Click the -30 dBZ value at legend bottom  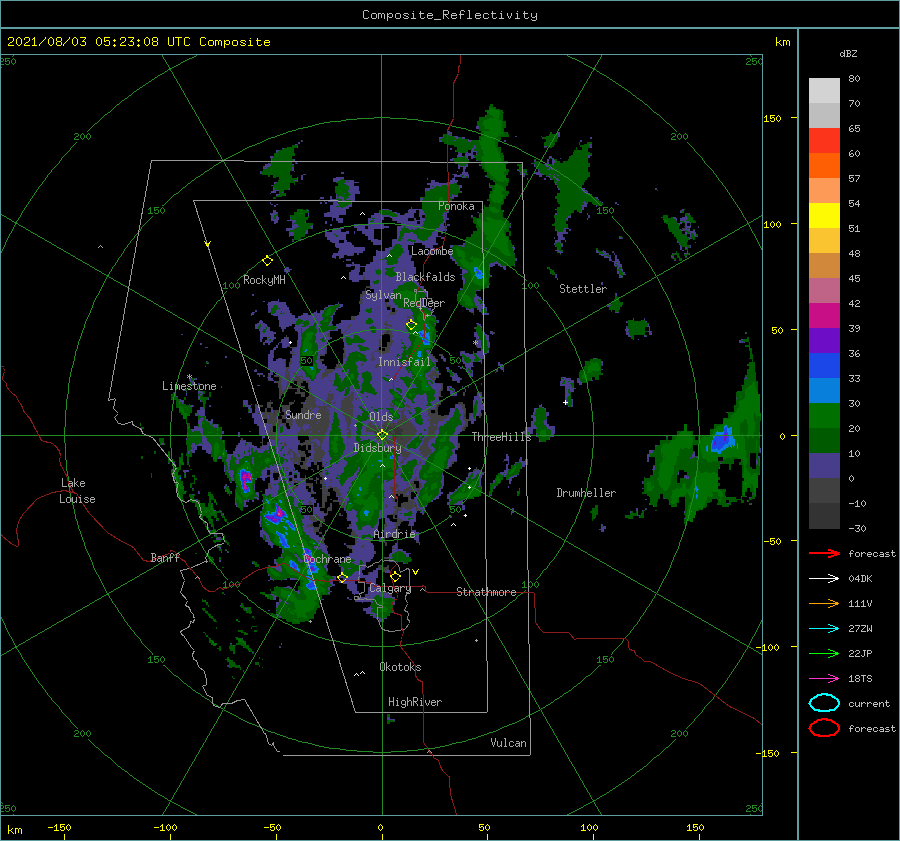857,529
